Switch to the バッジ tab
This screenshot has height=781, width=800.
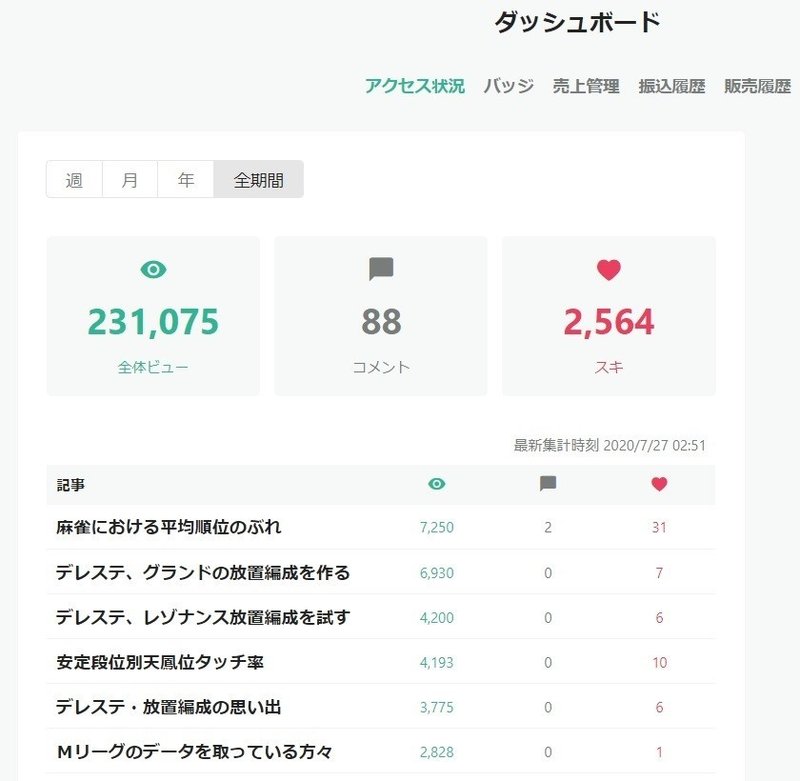[x=508, y=86]
